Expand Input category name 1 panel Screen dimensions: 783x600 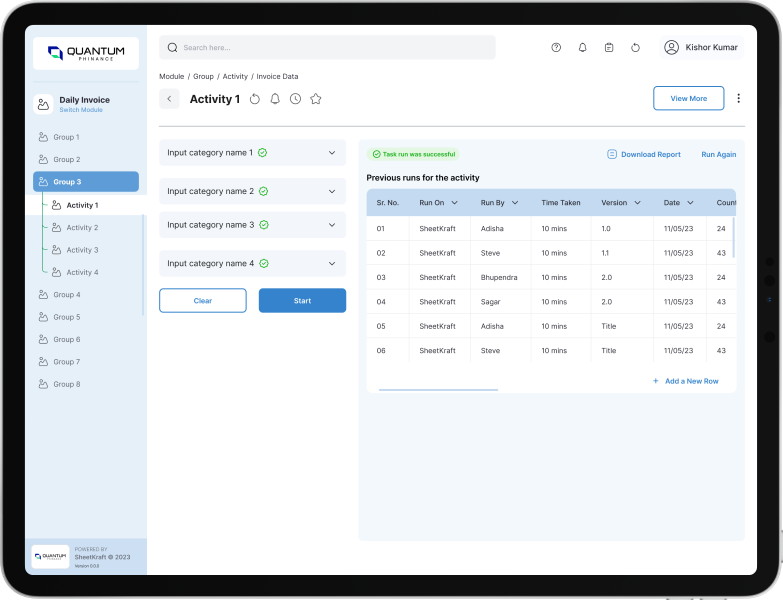(332, 153)
